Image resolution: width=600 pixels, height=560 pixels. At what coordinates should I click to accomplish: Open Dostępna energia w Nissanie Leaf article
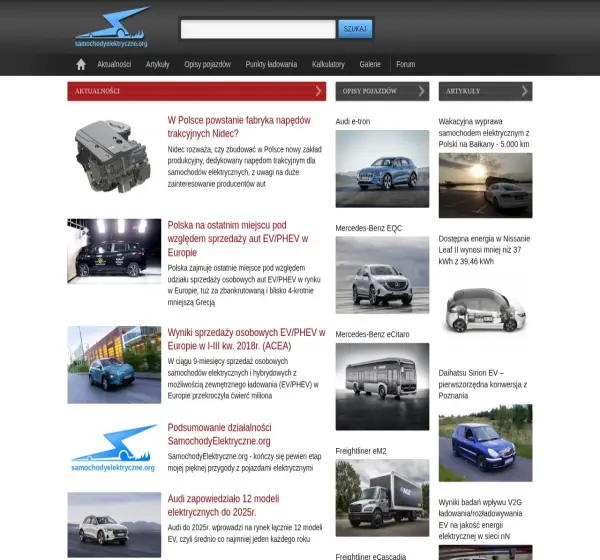coord(484,250)
